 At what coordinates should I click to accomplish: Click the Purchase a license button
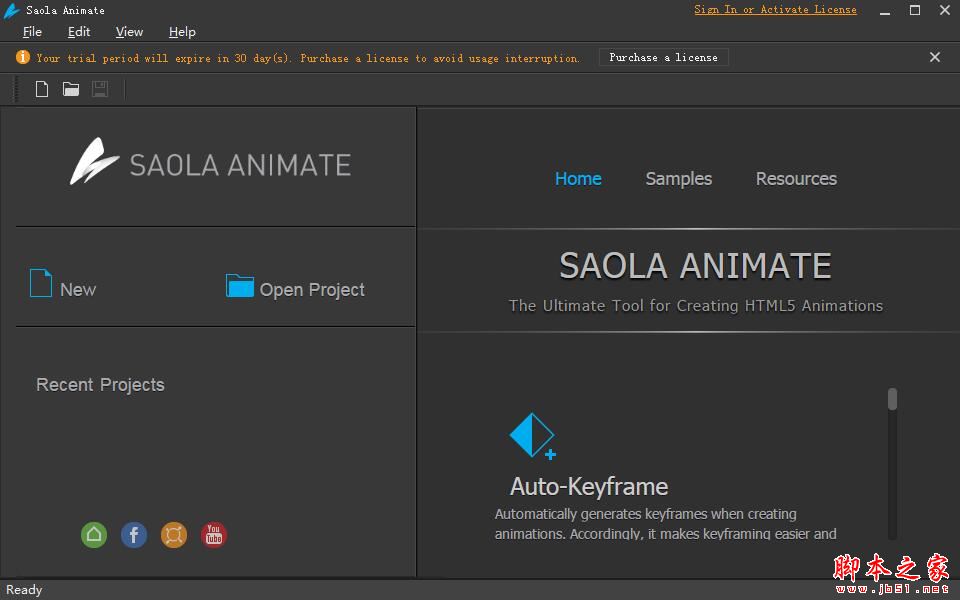click(x=663, y=58)
